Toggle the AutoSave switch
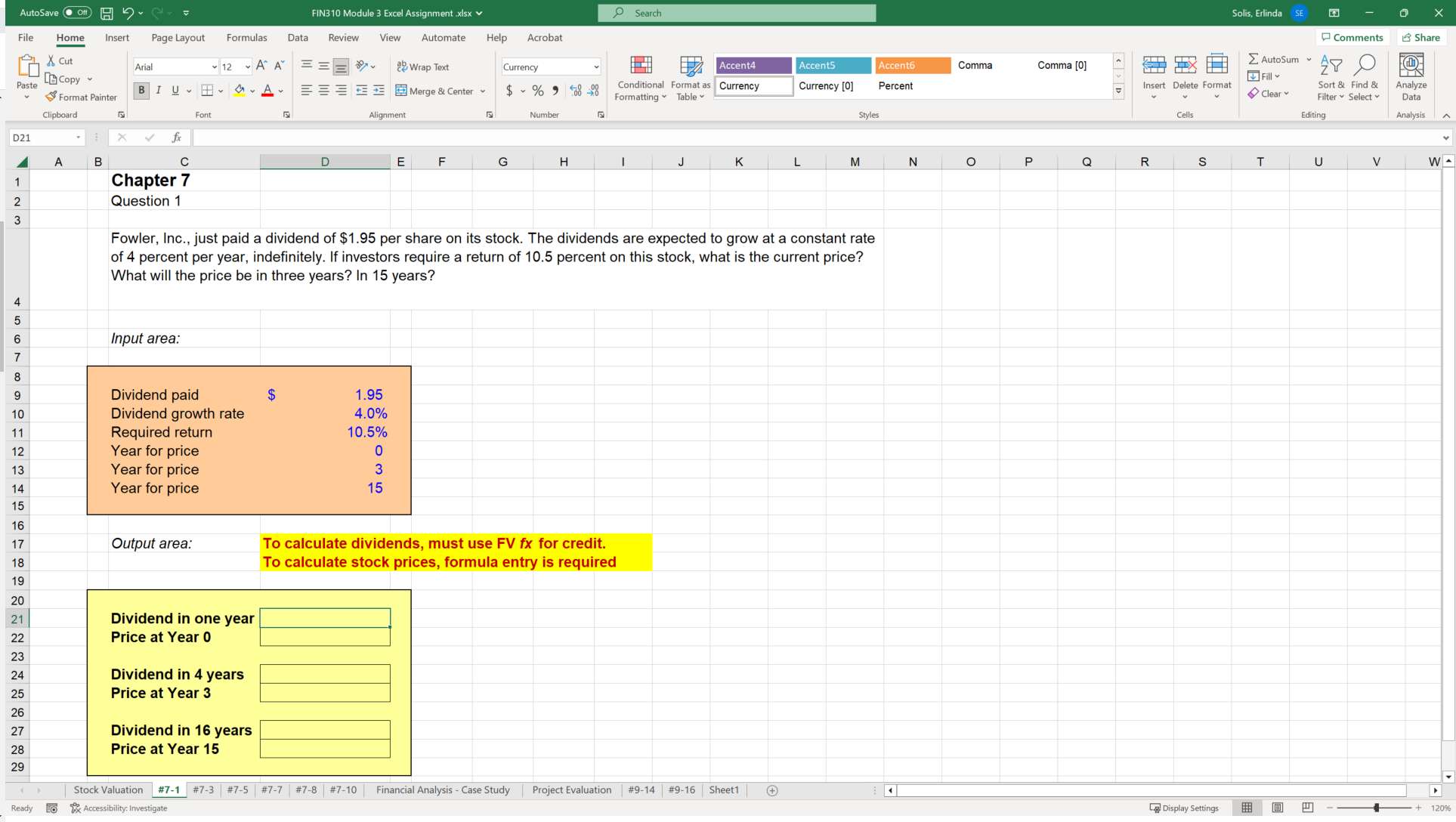Screen dimensions: 1456x822 [77, 13]
